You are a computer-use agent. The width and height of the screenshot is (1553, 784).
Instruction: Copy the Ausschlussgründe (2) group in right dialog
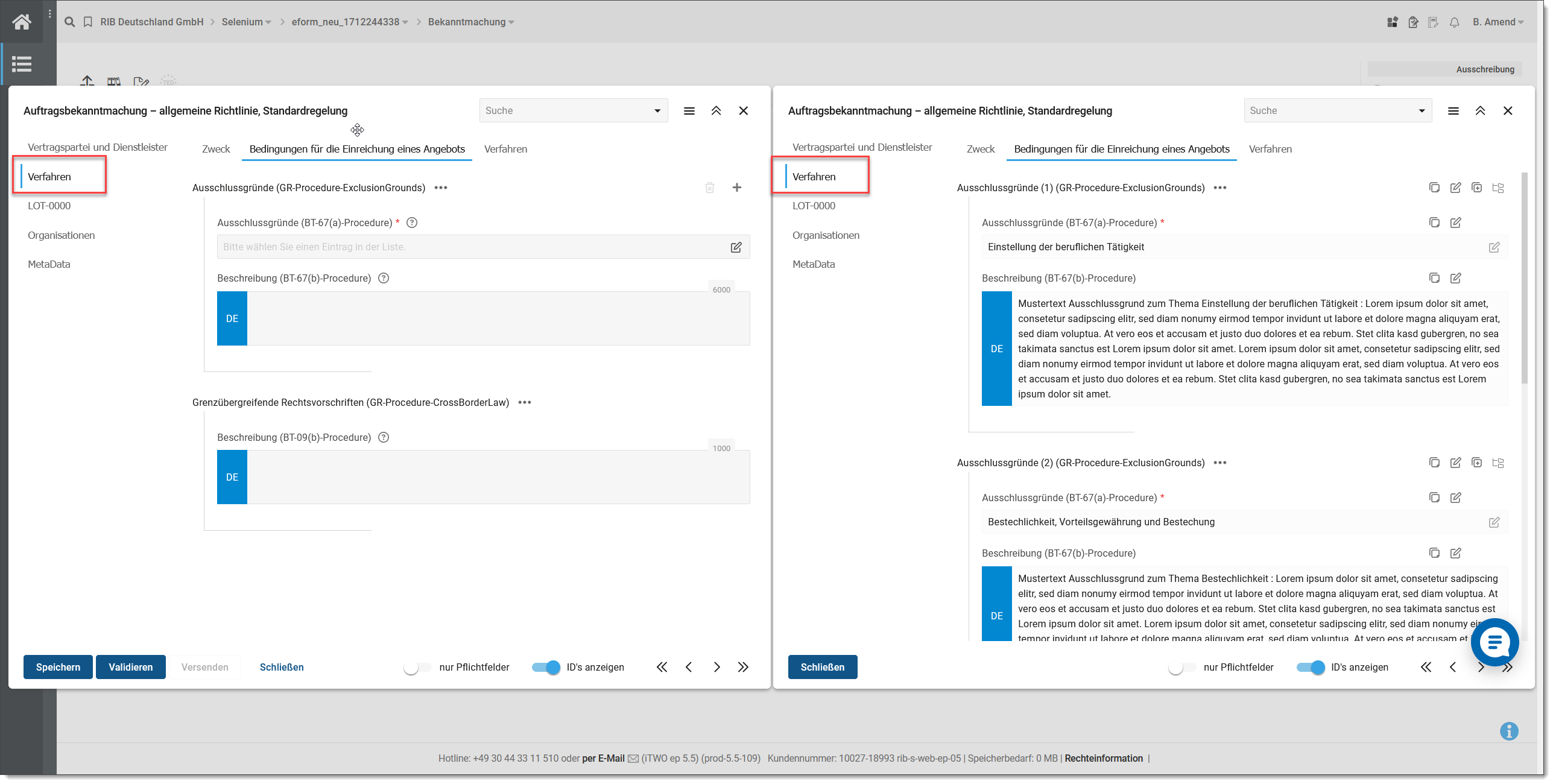1434,463
